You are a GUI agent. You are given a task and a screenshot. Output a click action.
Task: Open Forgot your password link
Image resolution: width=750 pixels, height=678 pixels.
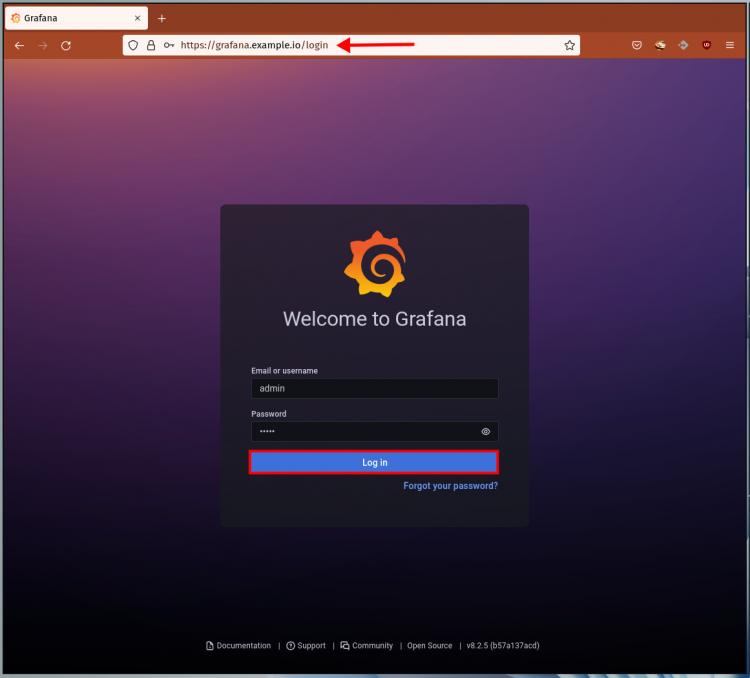tap(451, 486)
